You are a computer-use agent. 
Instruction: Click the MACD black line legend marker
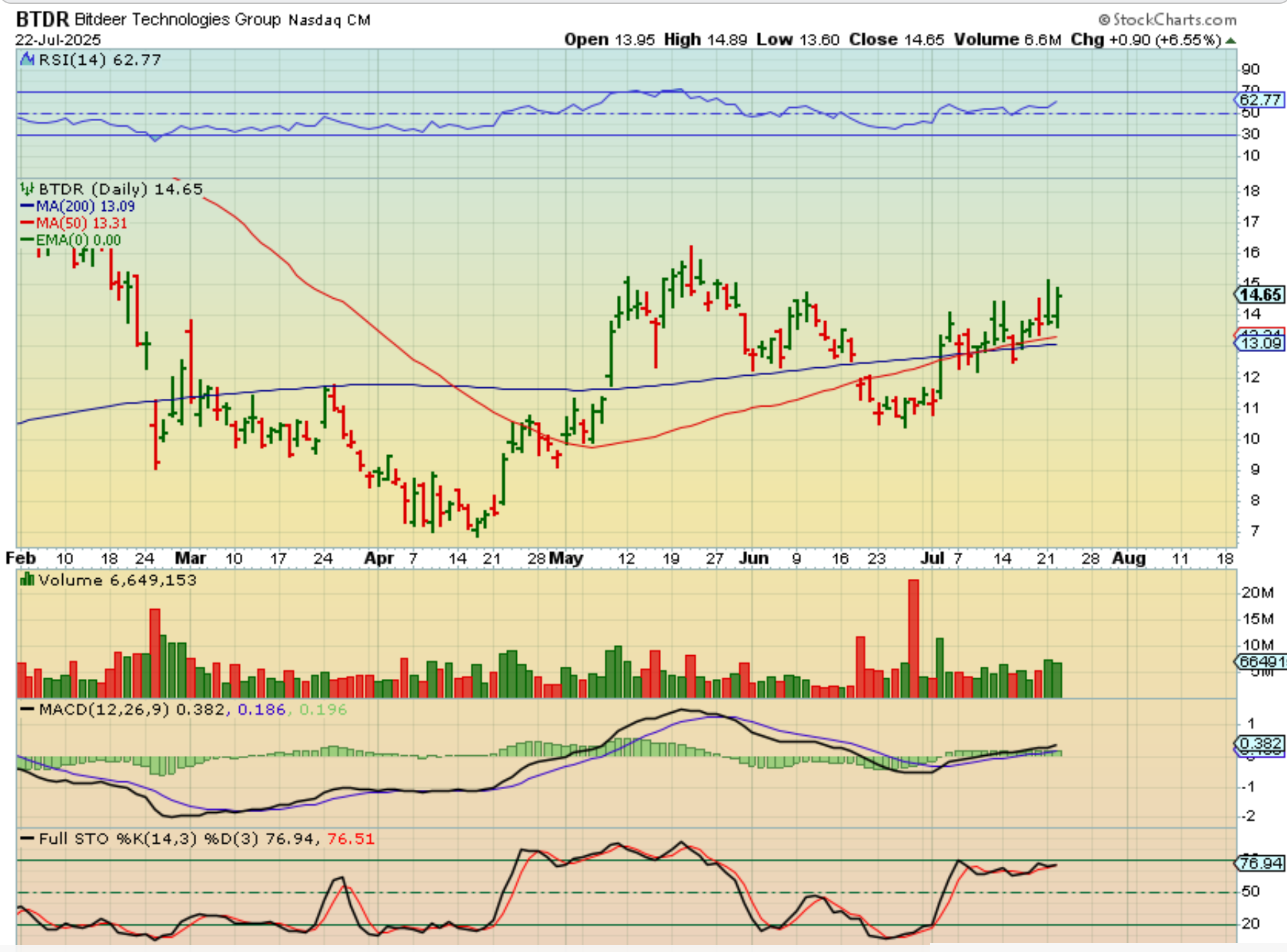(x=27, y=710)
